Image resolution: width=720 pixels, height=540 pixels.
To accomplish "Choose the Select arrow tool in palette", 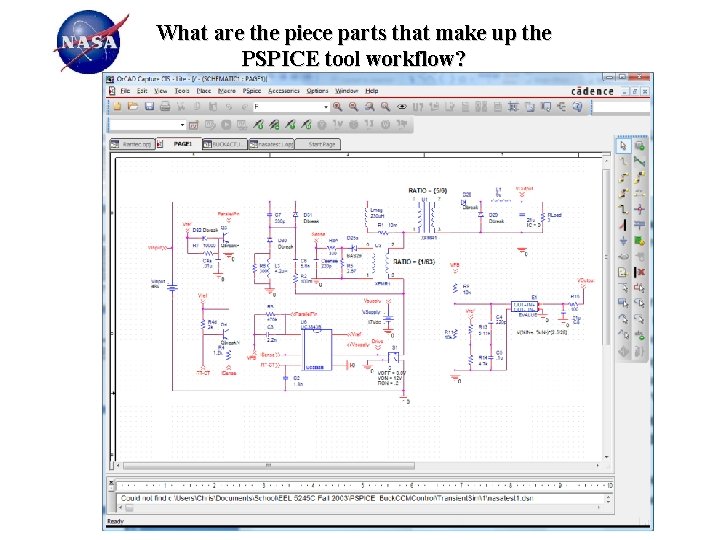I will 623,146.
